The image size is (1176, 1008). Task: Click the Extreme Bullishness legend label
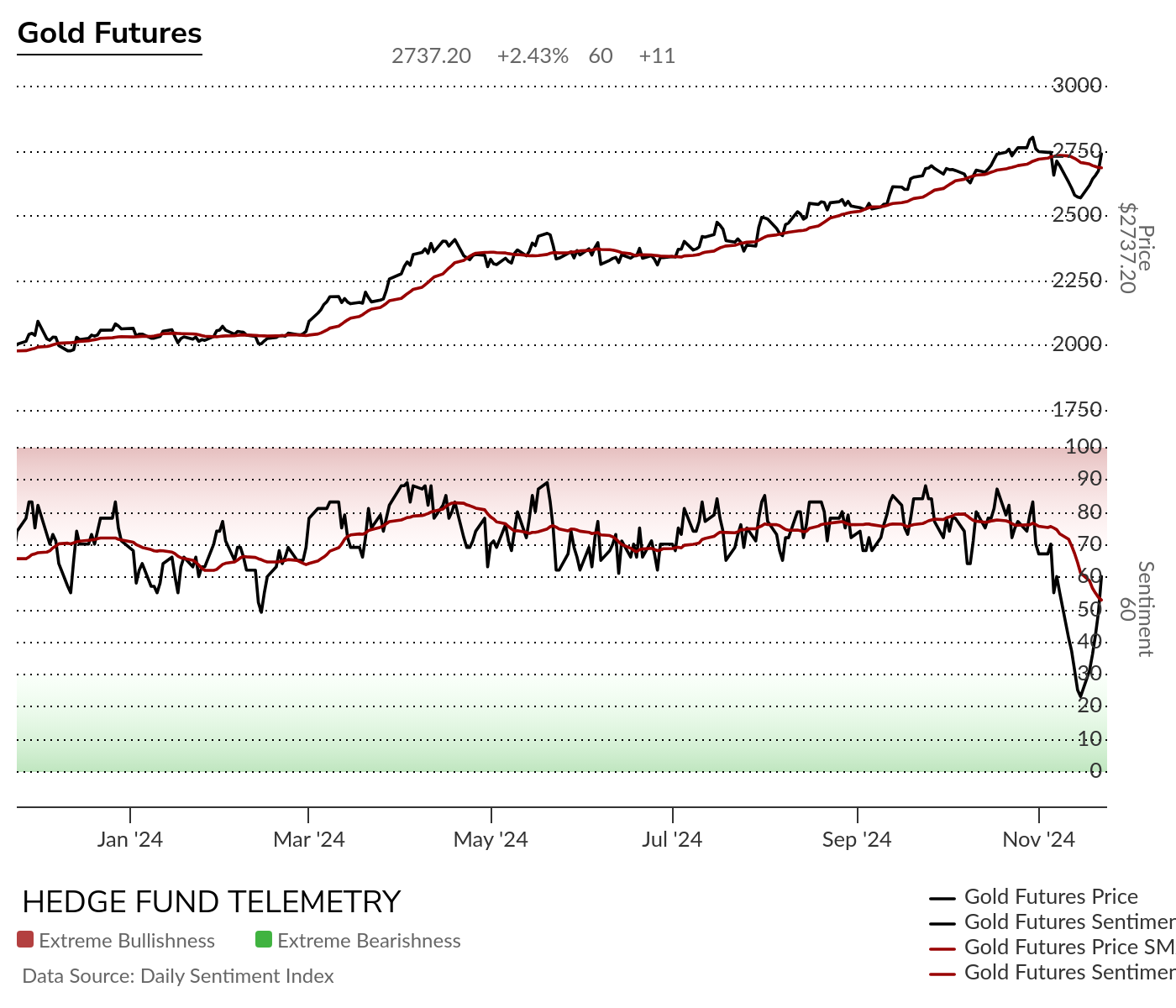[x=127, y=941]
